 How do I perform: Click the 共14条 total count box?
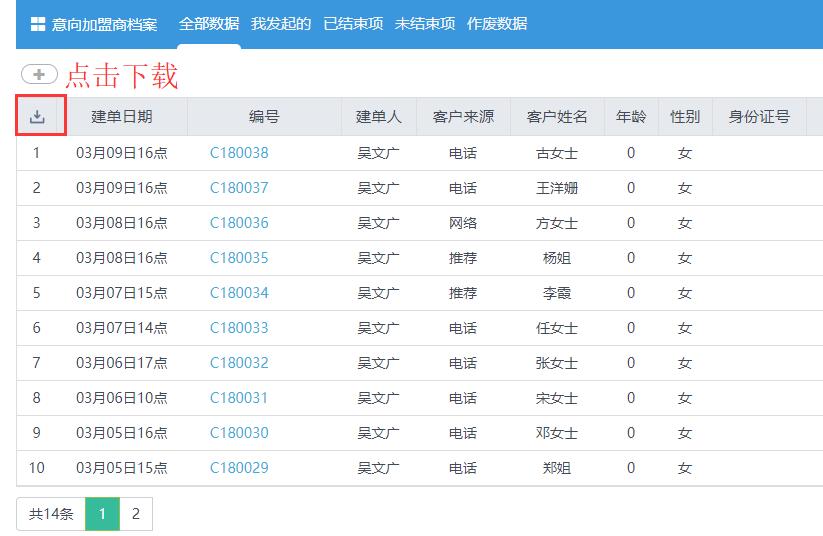click(x=51, y=514)
